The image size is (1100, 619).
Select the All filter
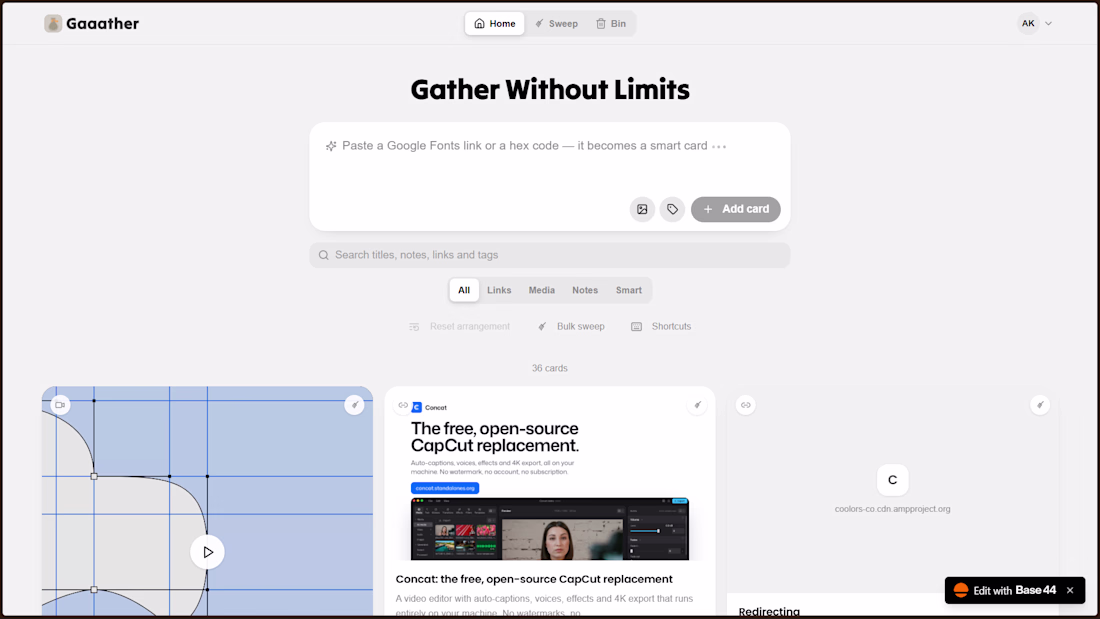tap(464, 290)
